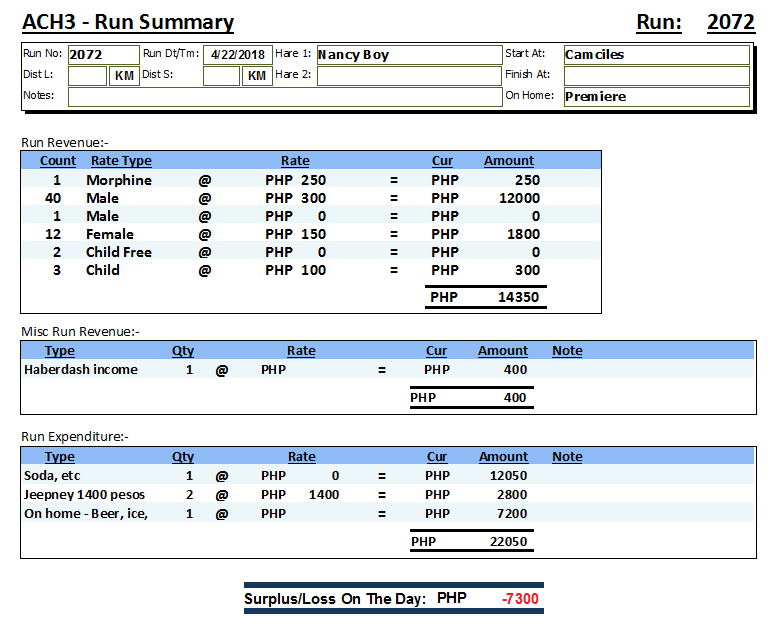Click the Start At field showing Camciles

(x=656, y=55)
